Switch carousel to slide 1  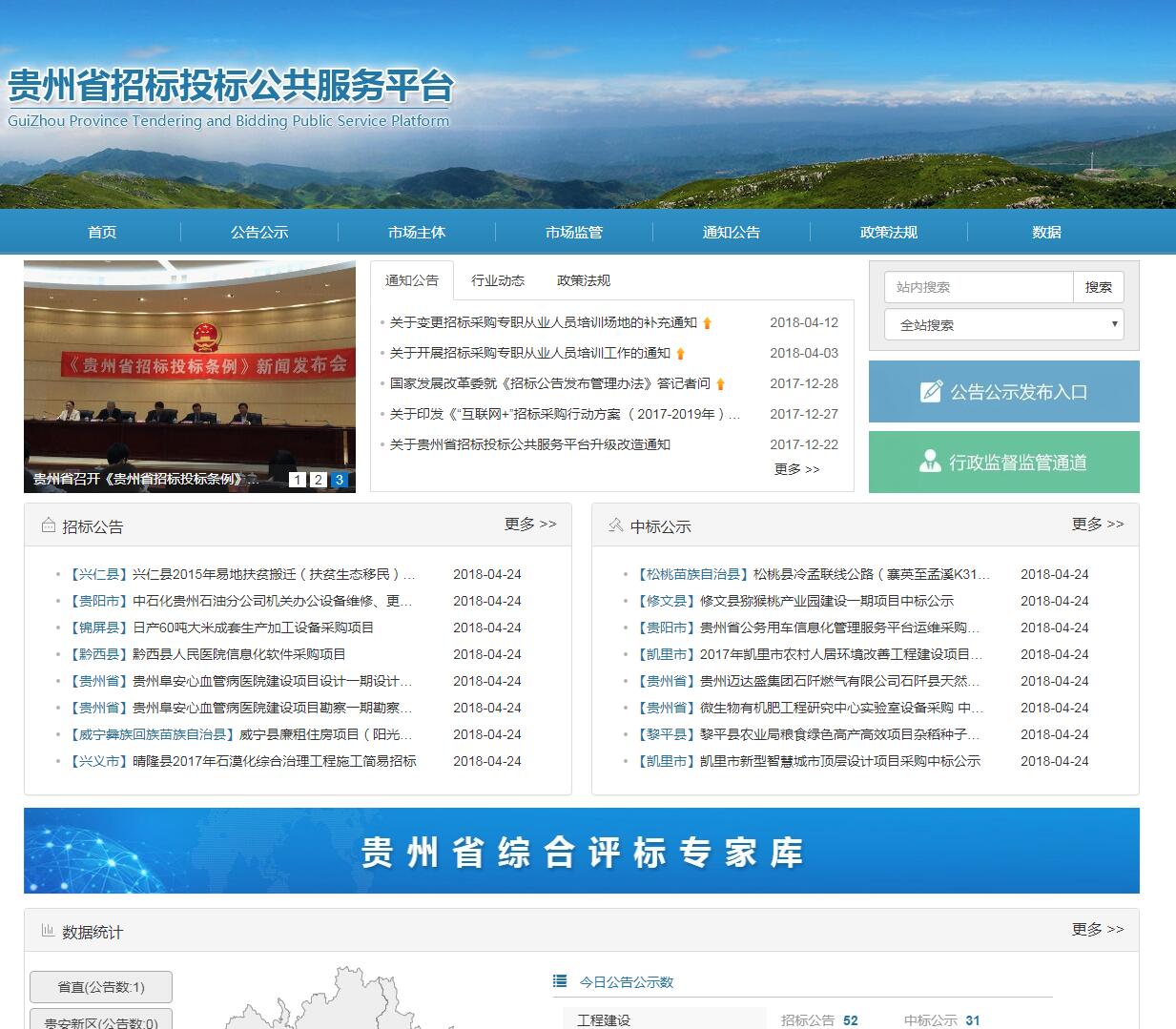pyautogui.click(x=298, y=480)
